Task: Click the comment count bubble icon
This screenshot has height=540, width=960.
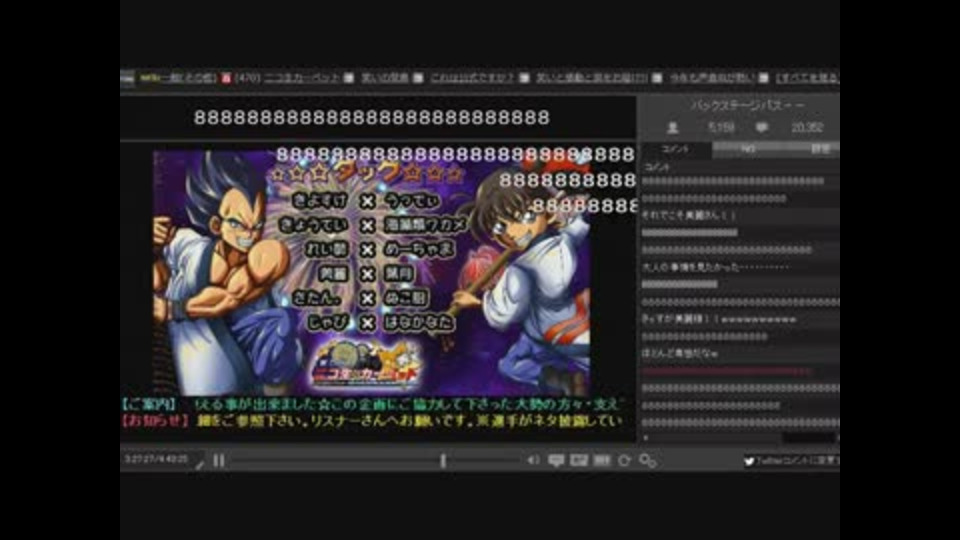Action: click(x=762, y=127)
